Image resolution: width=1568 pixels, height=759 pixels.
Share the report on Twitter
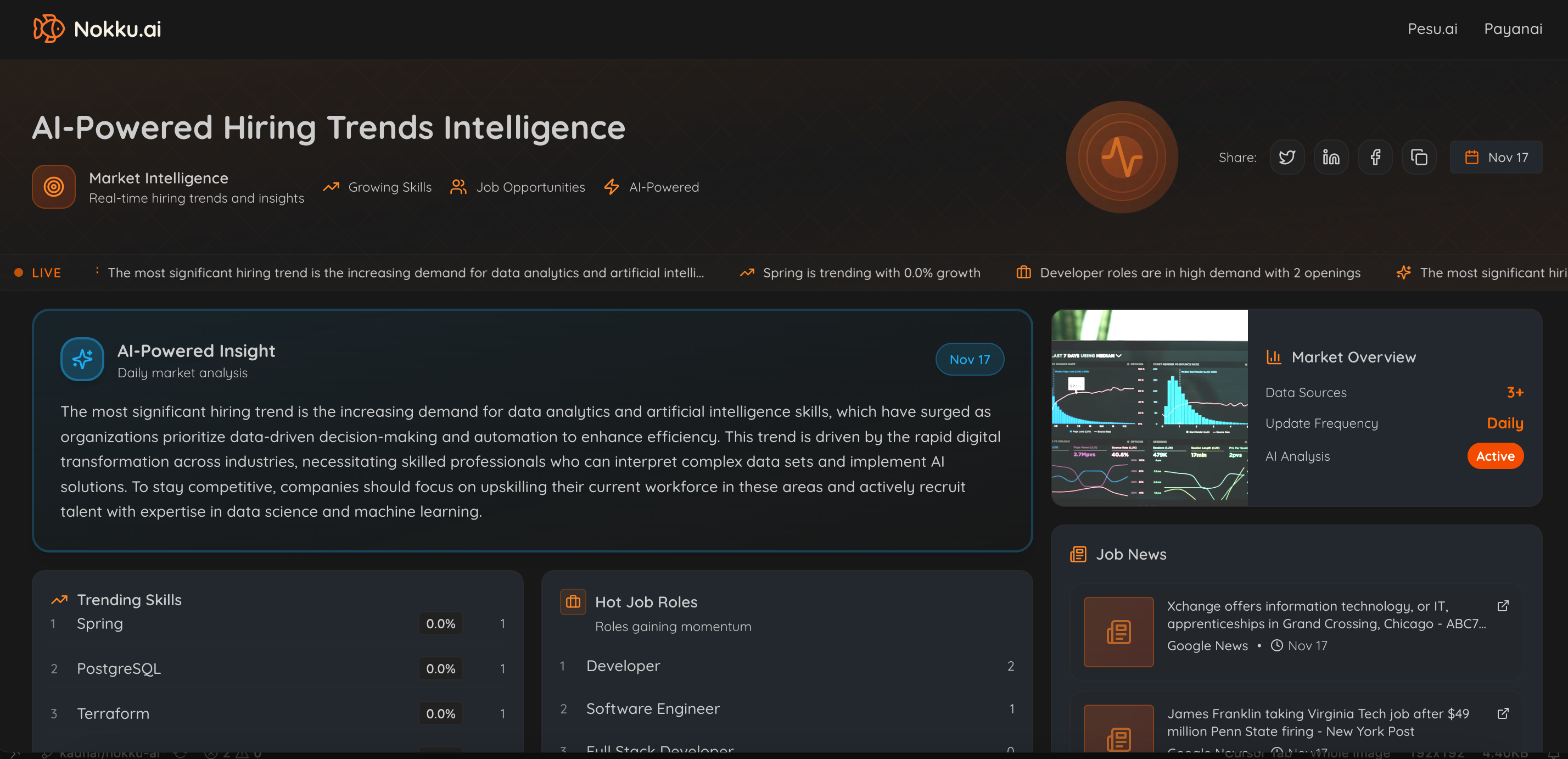[1287, 157]
